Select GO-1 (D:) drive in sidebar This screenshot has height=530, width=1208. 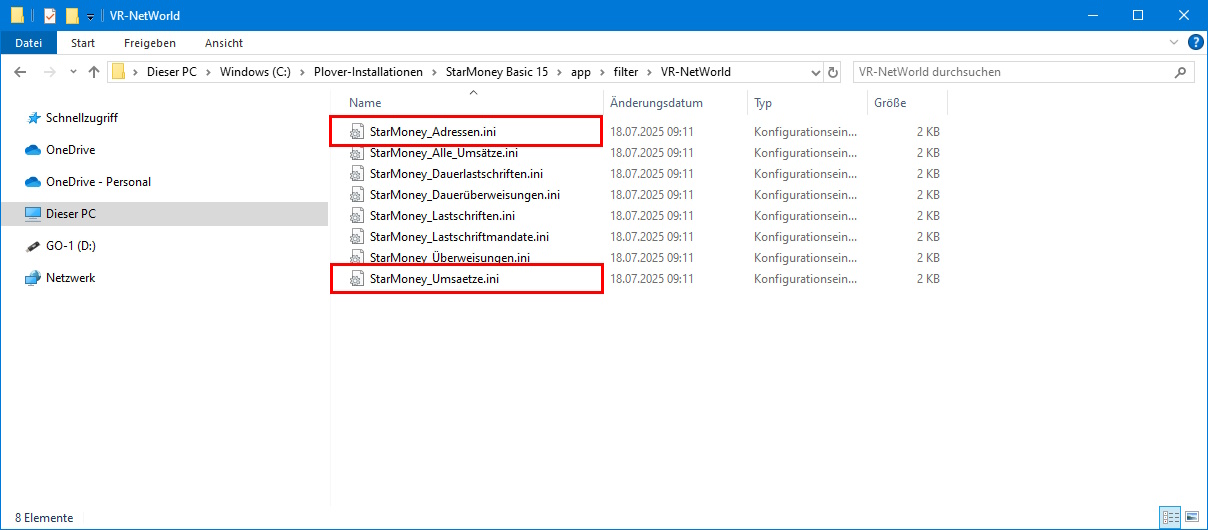point(71,245)
